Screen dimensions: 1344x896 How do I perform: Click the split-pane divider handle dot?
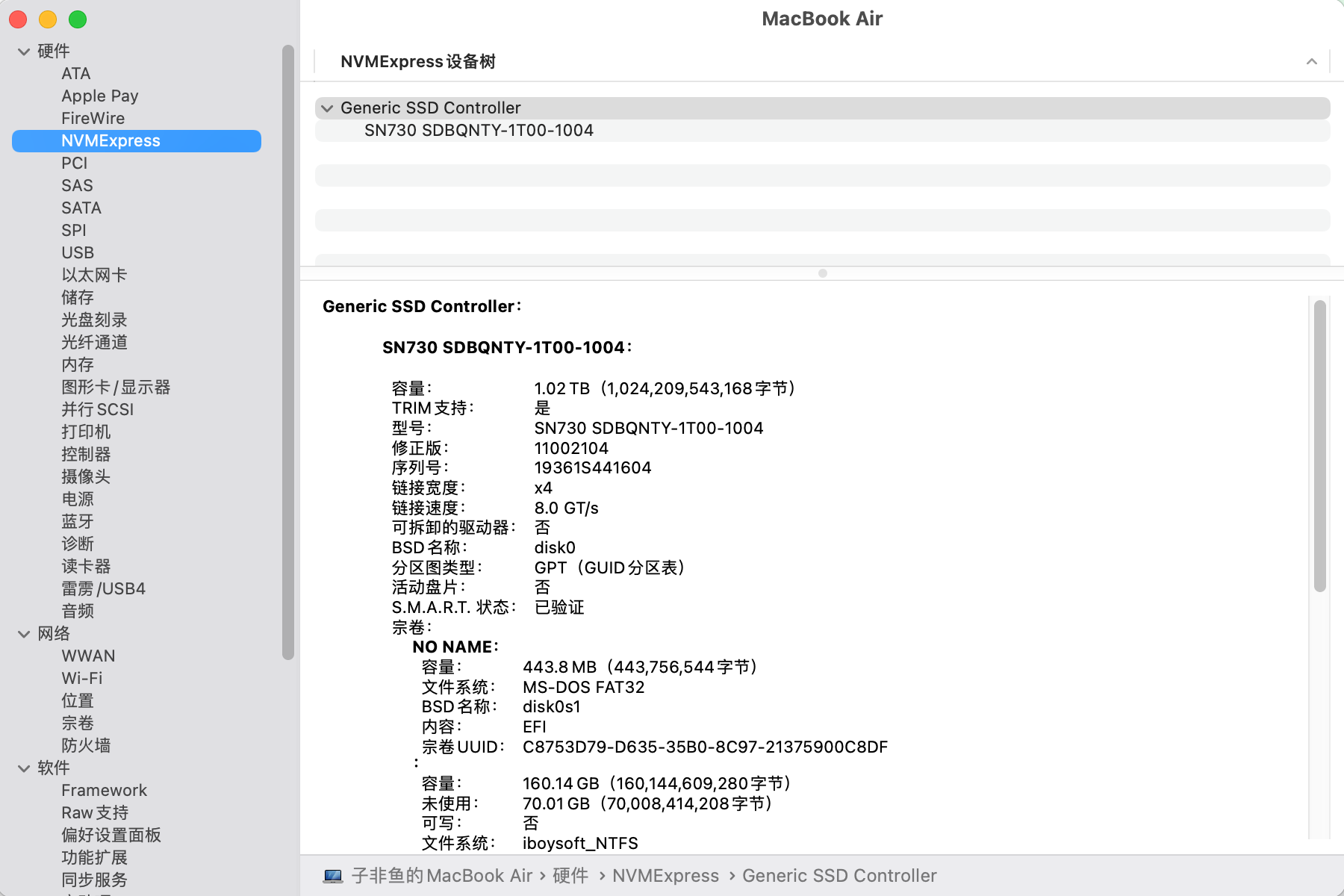(x=823, y=273)
